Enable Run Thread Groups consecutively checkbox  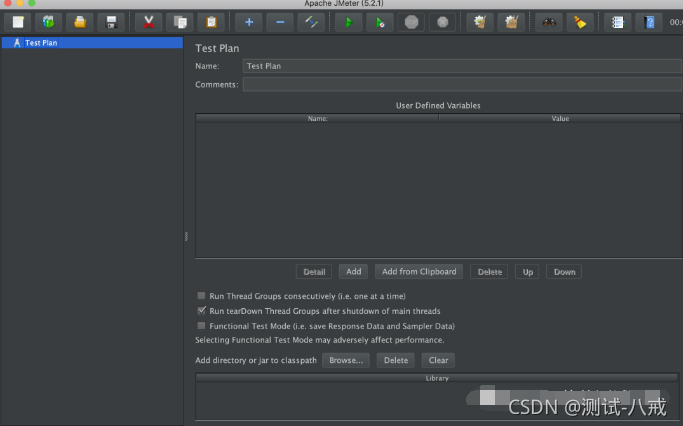click(x=201, y=296)
